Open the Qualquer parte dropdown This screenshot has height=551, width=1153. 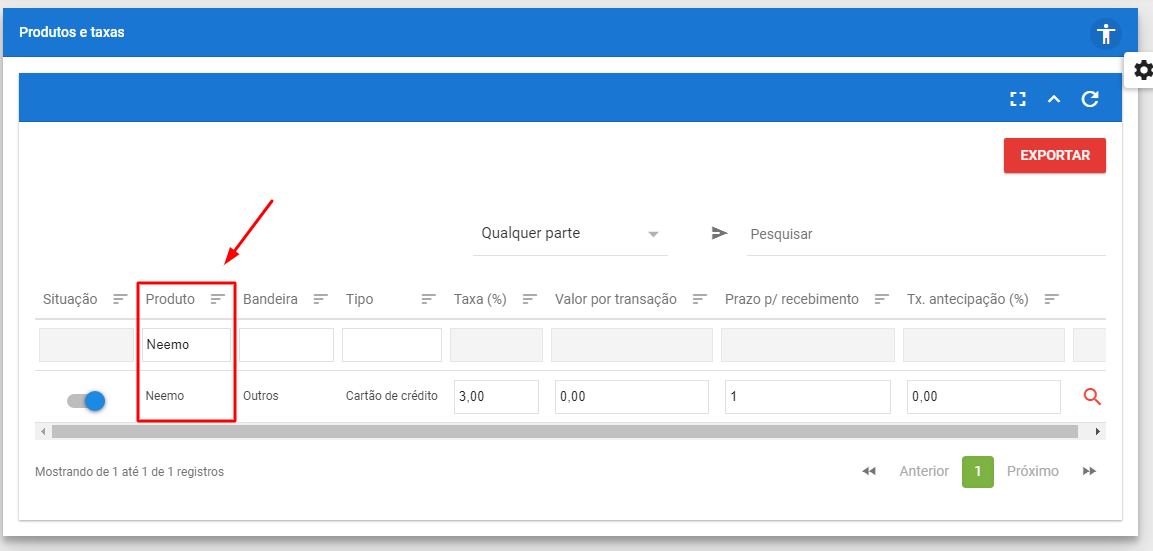click(x=570, y=234)
